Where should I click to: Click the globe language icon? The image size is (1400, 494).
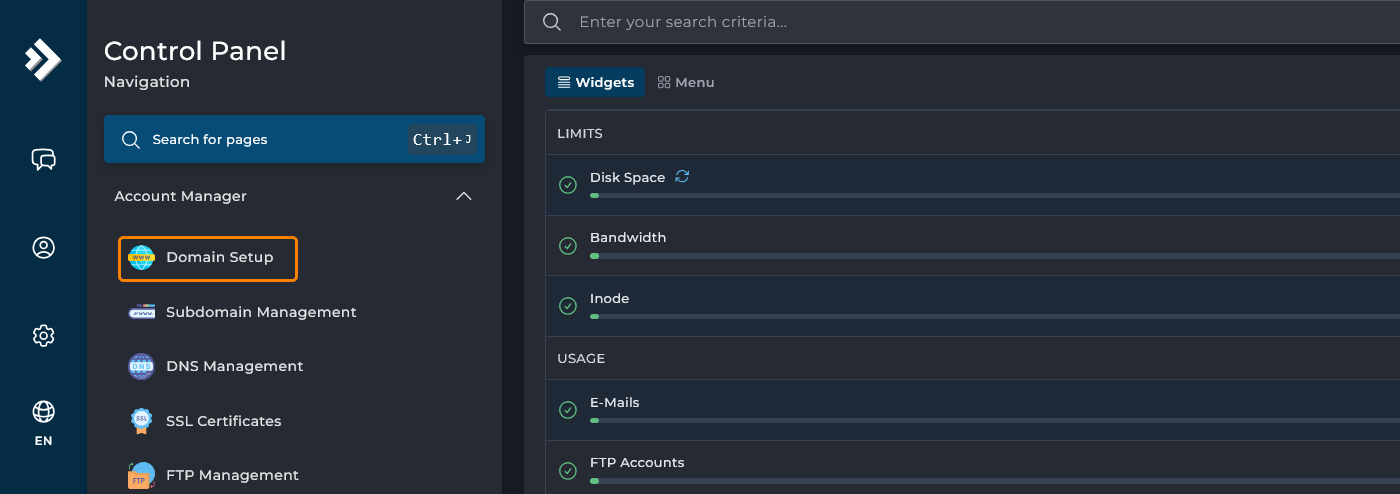[x=43, y=411]
